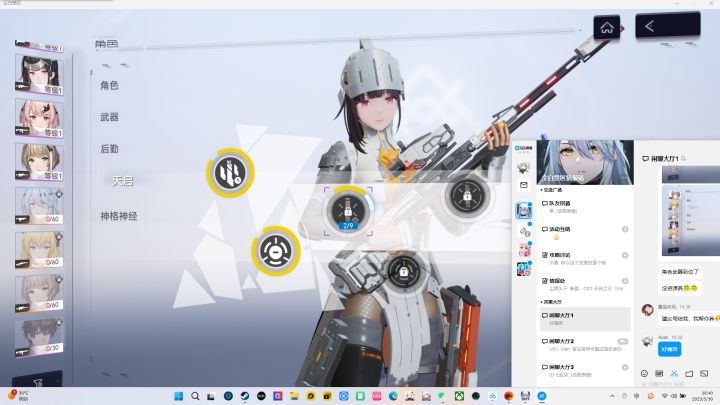Viewport: 720px width, 405px height.
Task: Open own profile avatar in chat sidebar
Action: (x=523, y=167)
